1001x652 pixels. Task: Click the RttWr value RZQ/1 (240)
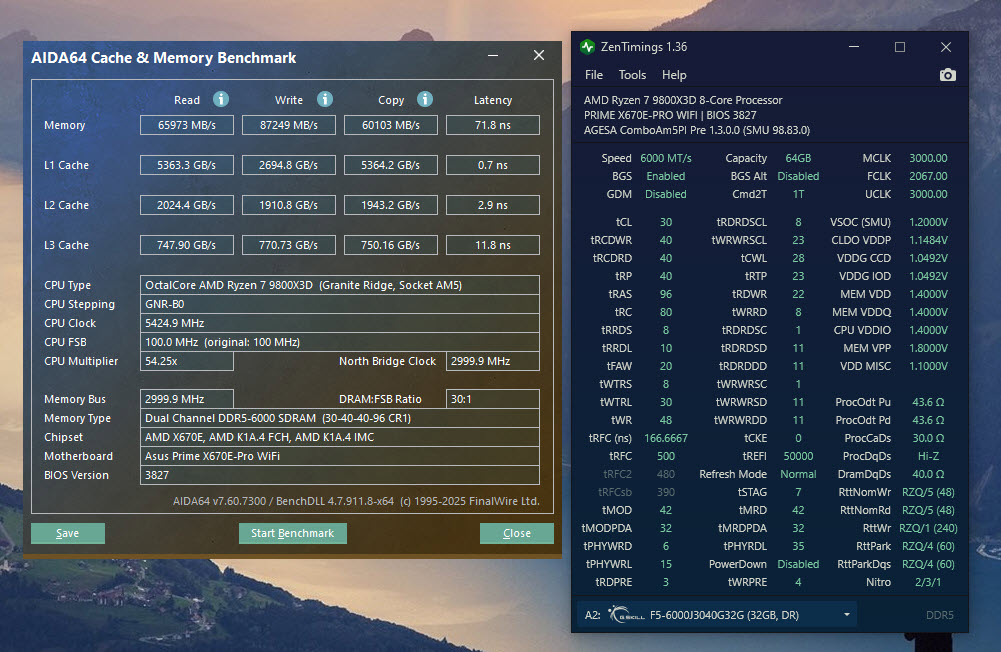928,528
